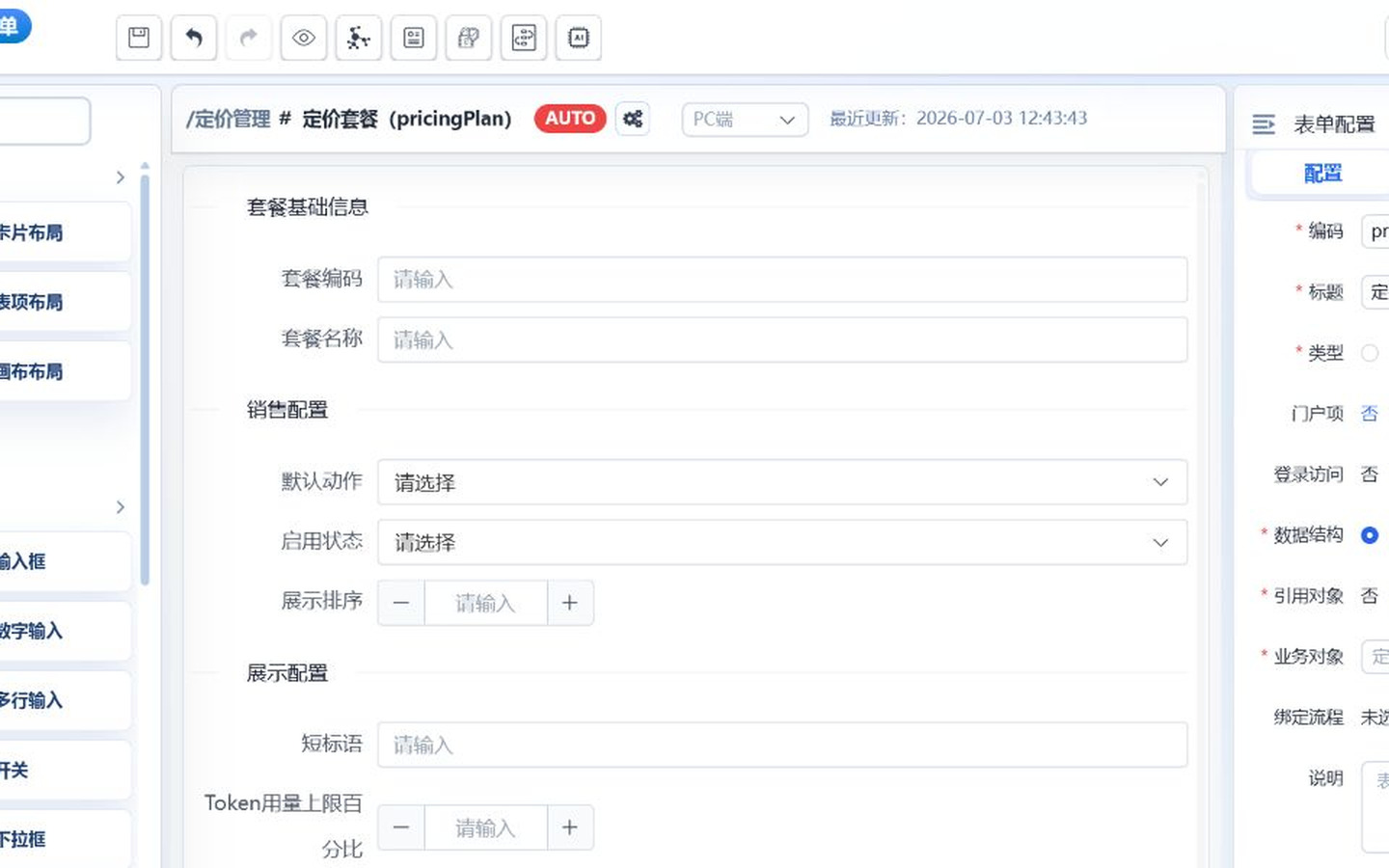Click the component search box in left panel
The height and width of the screenshot is (868, 1389).
pos(44,121)
